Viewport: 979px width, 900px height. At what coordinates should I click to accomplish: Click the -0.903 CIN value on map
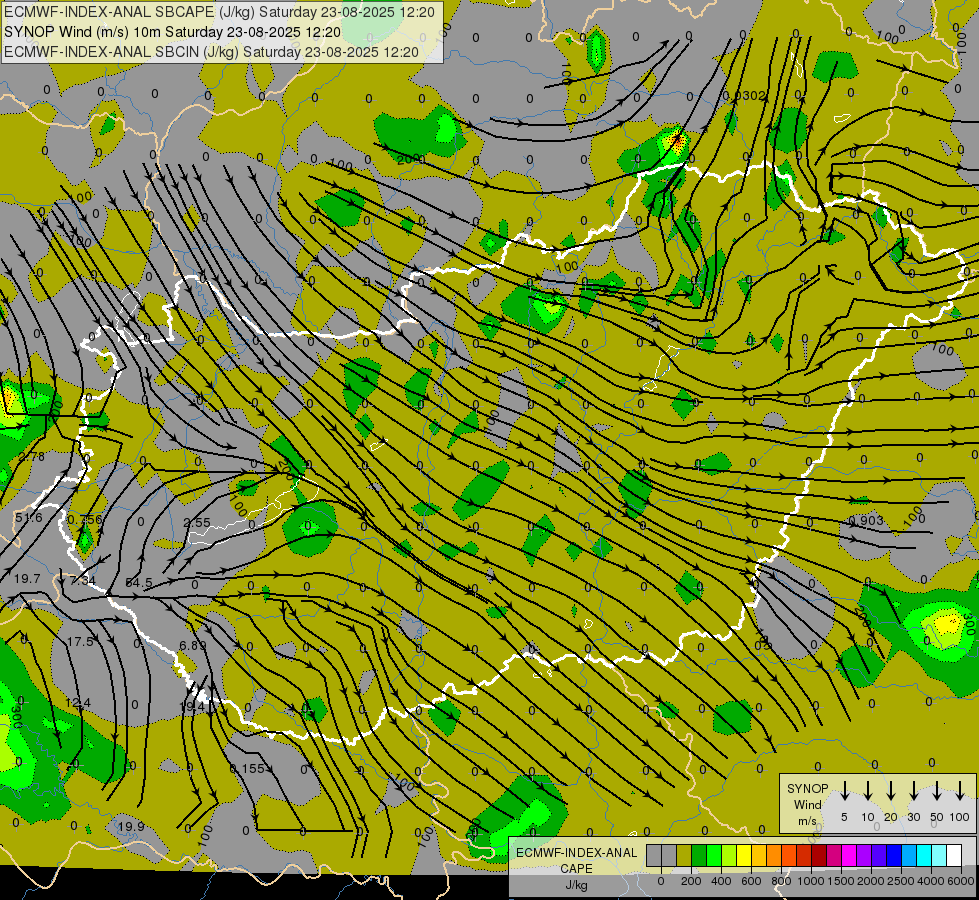click(x=865, y=520)
